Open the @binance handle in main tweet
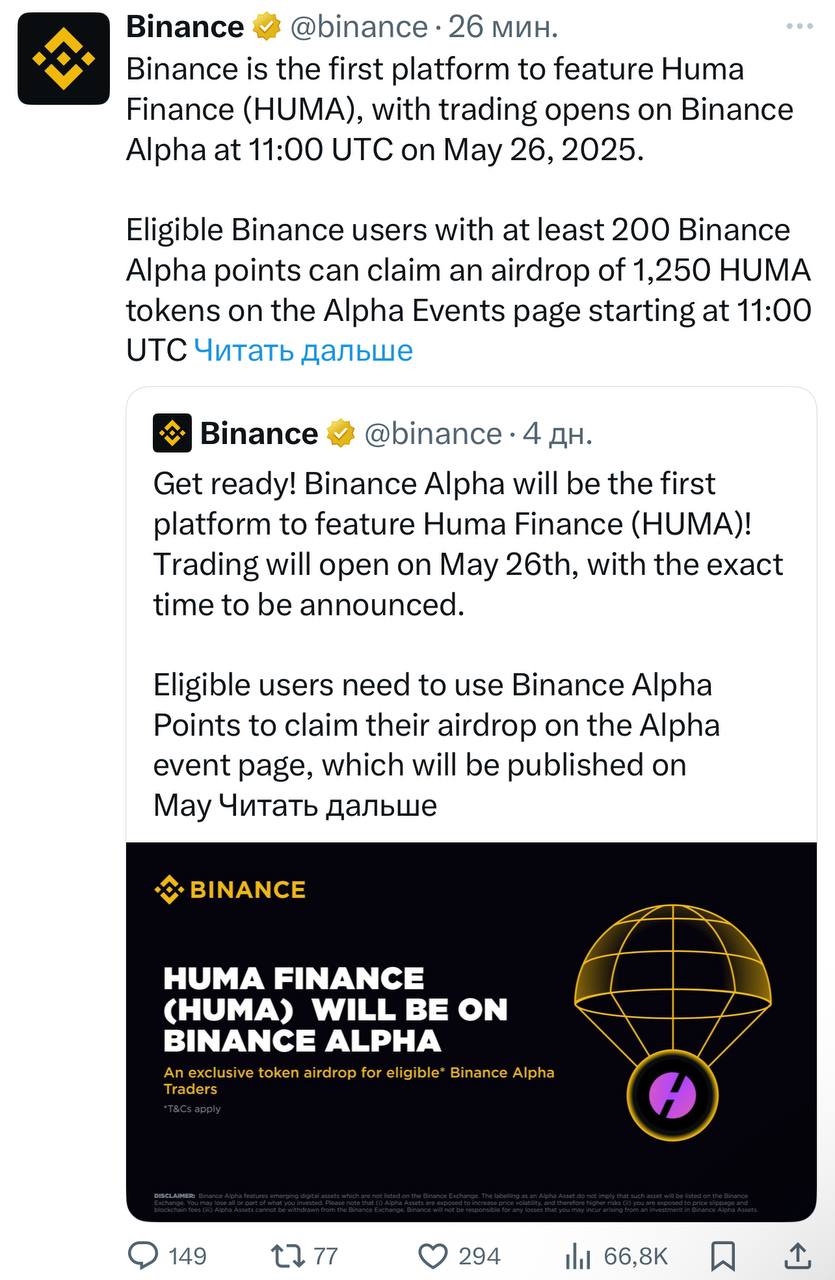This screenshot has width=835, height=1280. coord(361,27)
